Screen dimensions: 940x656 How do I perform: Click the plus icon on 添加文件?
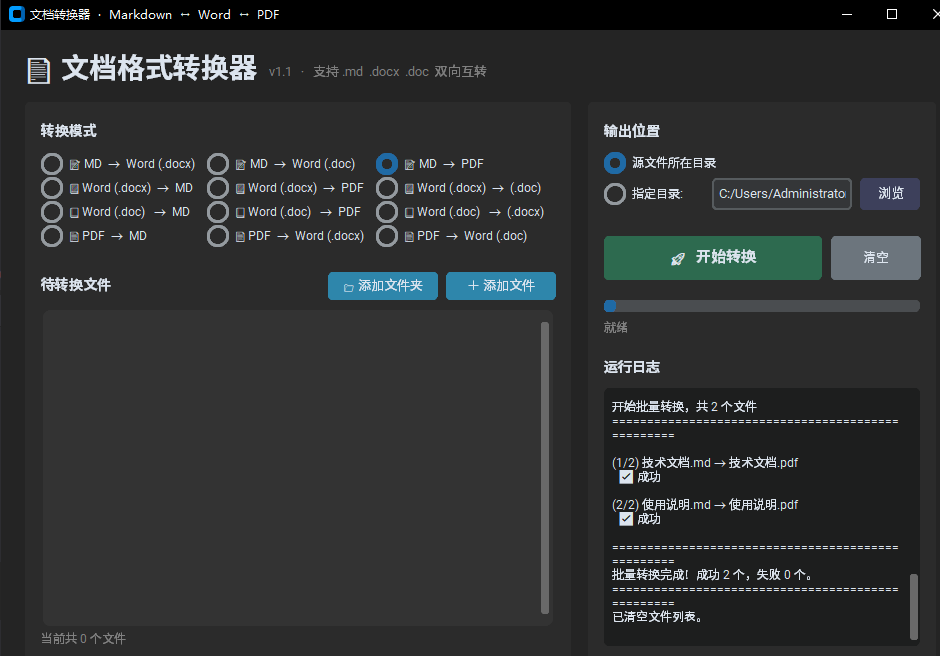tap(473, 285)
